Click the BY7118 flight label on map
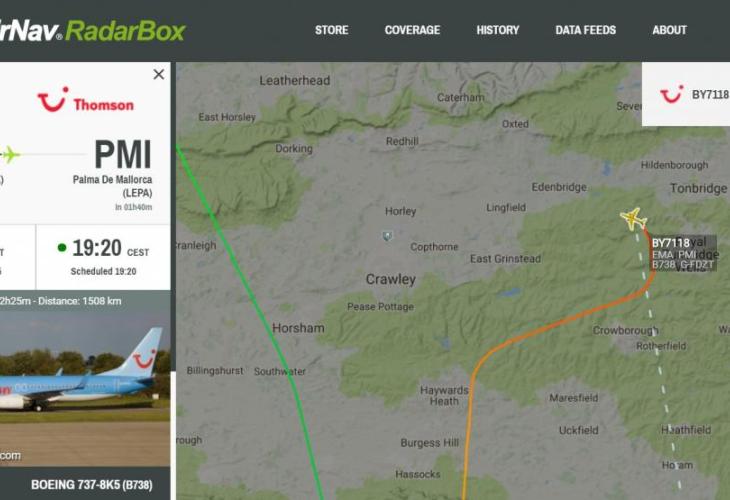Viewport: 730px width, 500px height. 670,243
